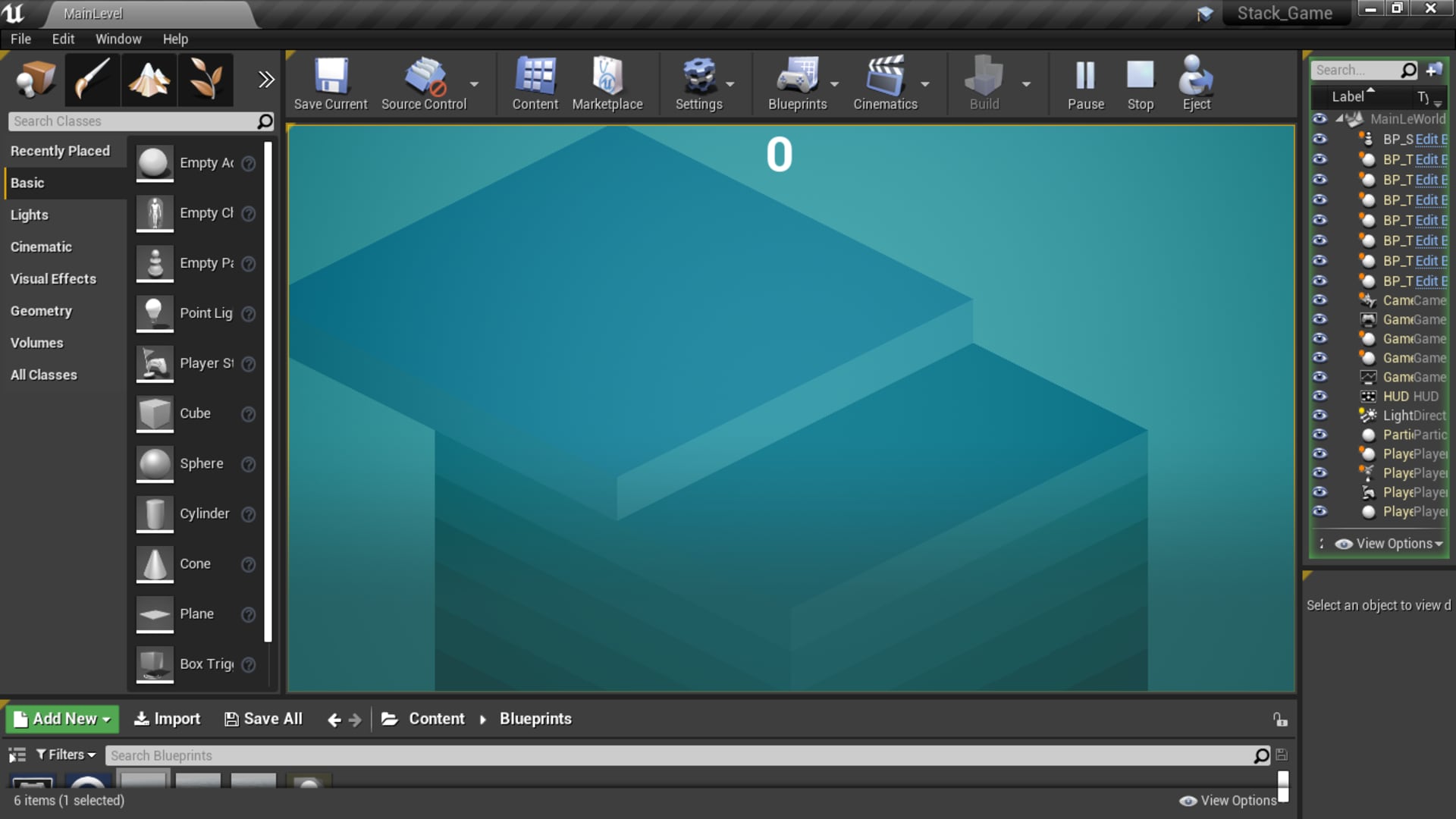Eject from the player controller
The height and width of the screenshot is (819, 1456).
tap(1196, 77)
